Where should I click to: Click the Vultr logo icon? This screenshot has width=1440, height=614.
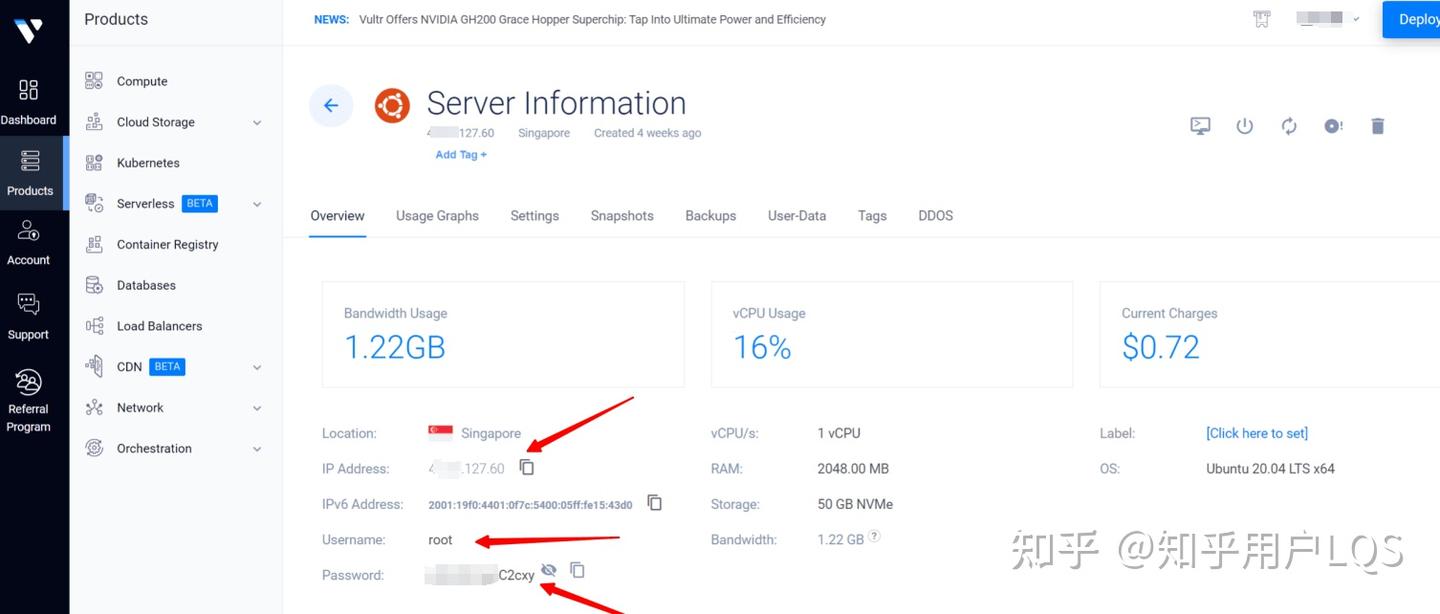click(29, 31)
